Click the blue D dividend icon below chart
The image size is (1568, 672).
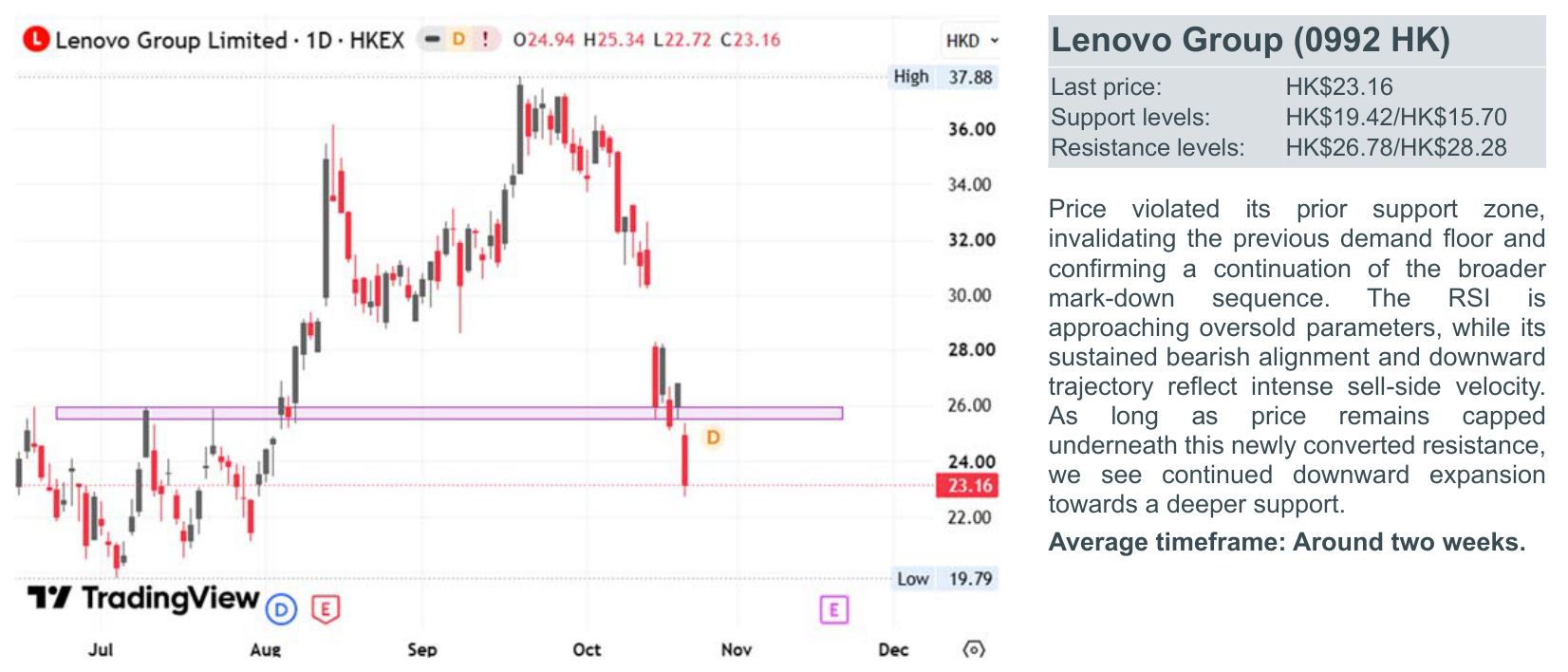point(281,609)
